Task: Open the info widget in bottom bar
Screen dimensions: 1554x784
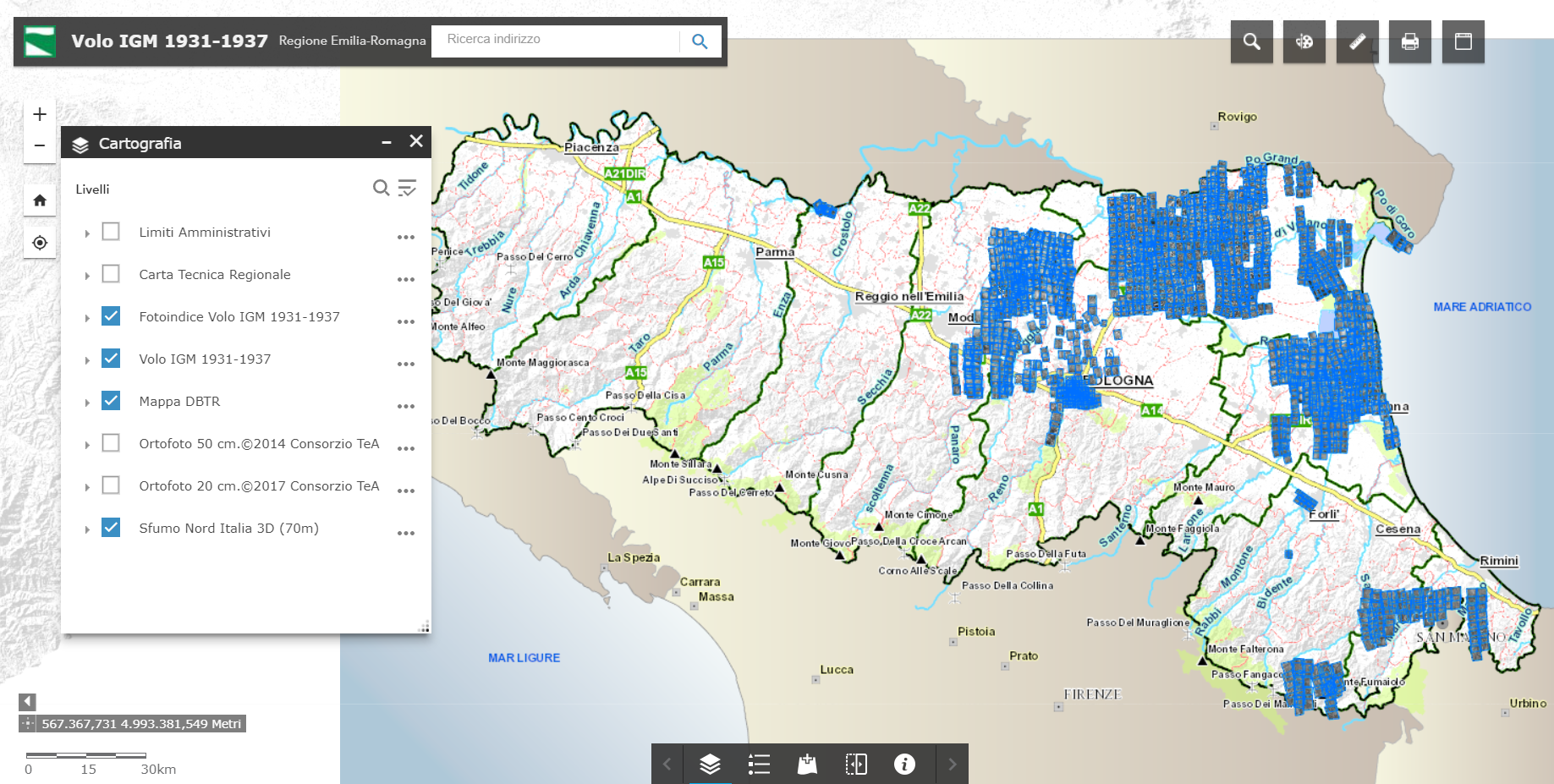Action: [904, 765]
